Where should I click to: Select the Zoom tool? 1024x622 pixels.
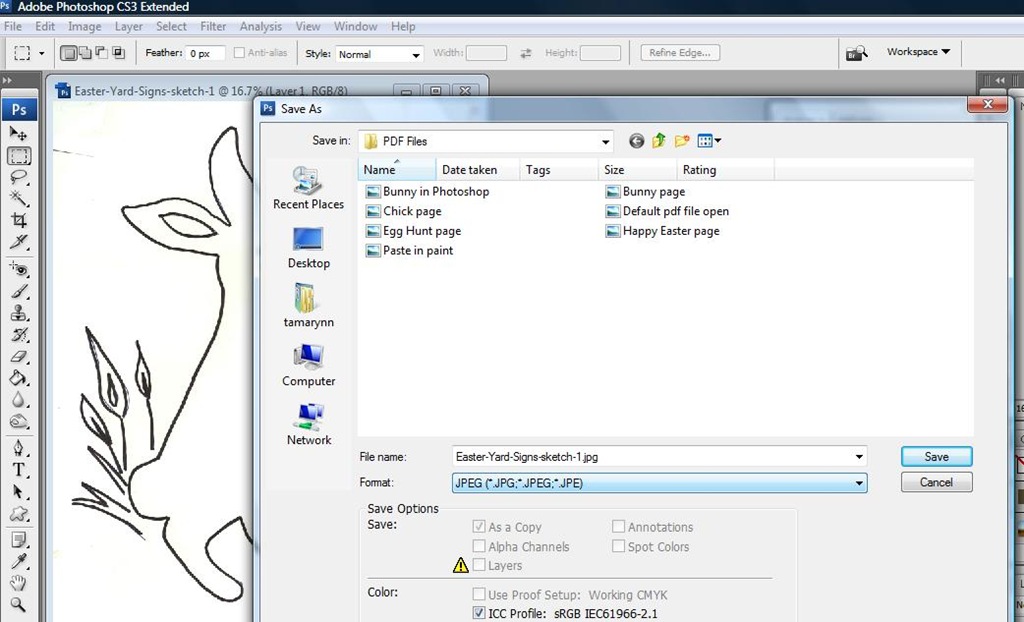(x=18, y=604)
